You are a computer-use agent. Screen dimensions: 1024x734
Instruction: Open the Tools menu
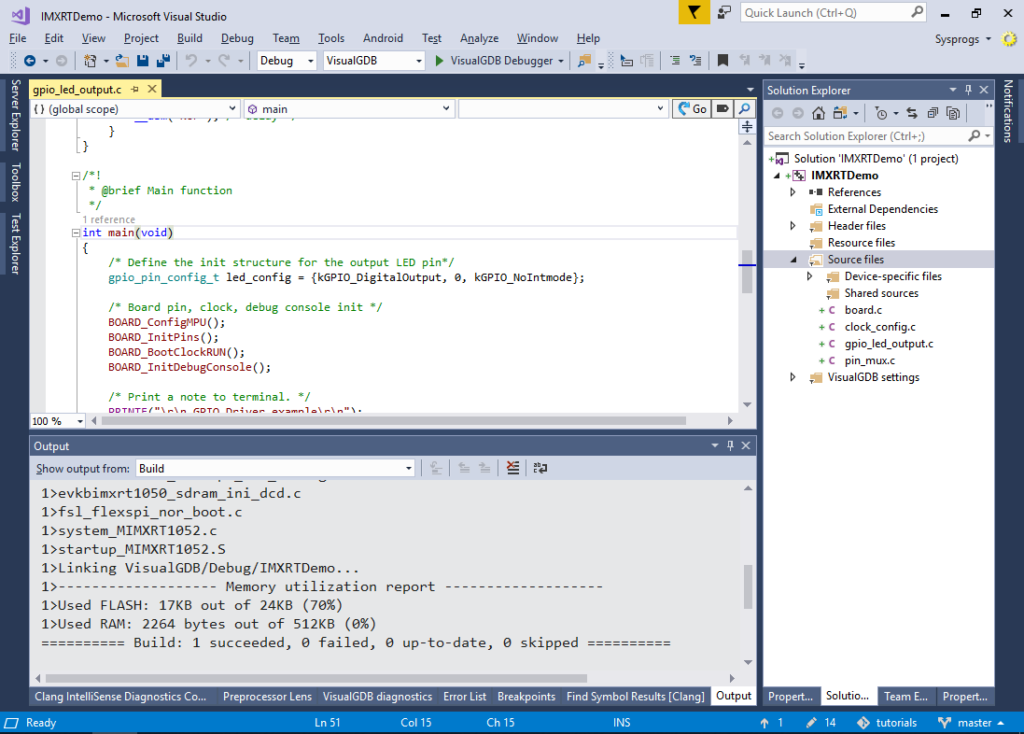331,38
